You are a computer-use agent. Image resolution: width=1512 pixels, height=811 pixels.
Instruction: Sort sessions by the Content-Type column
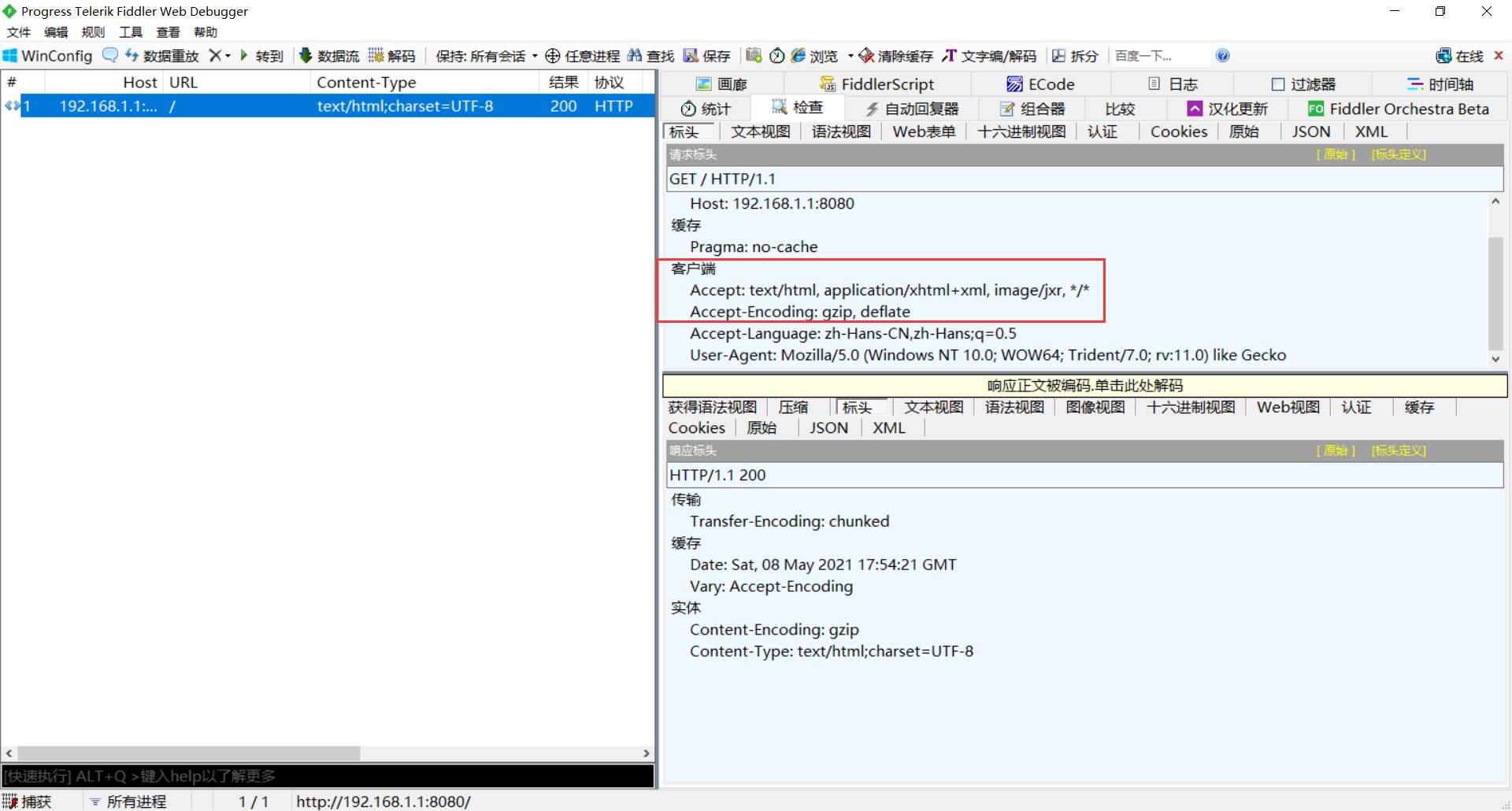pos(424,82)
